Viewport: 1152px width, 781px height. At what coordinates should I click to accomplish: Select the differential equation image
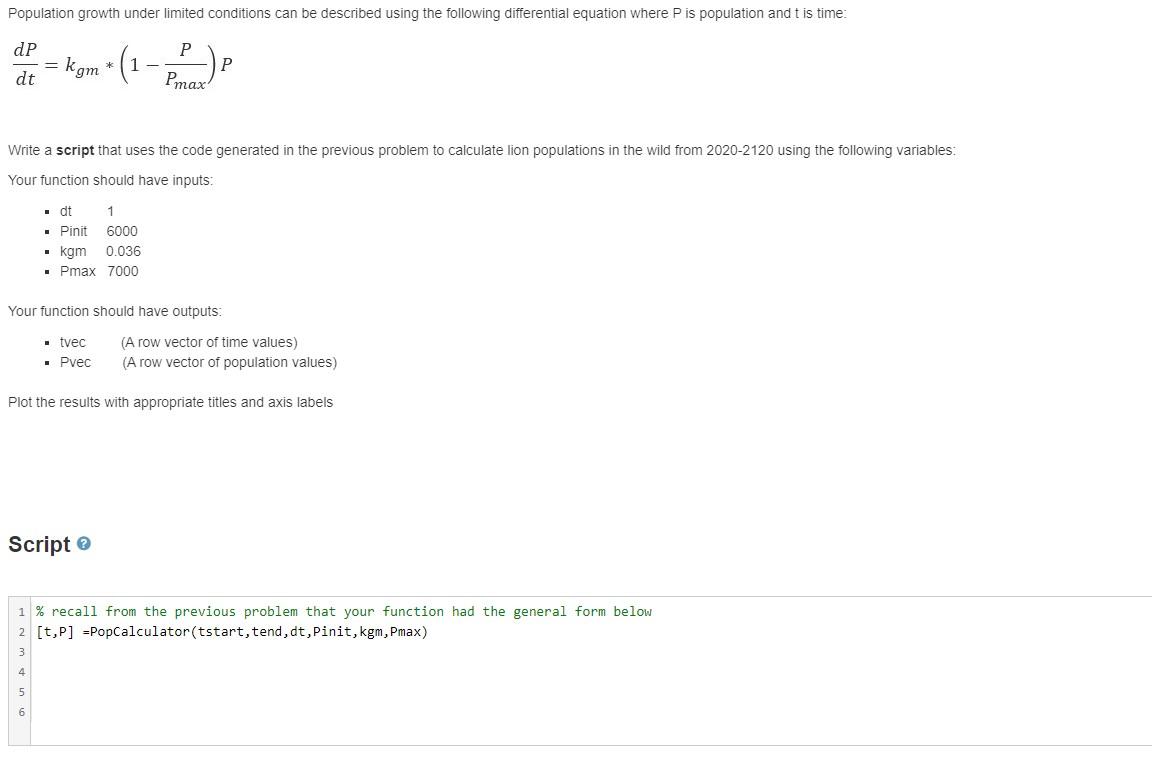pyautogui.click(x=120, y=64)
